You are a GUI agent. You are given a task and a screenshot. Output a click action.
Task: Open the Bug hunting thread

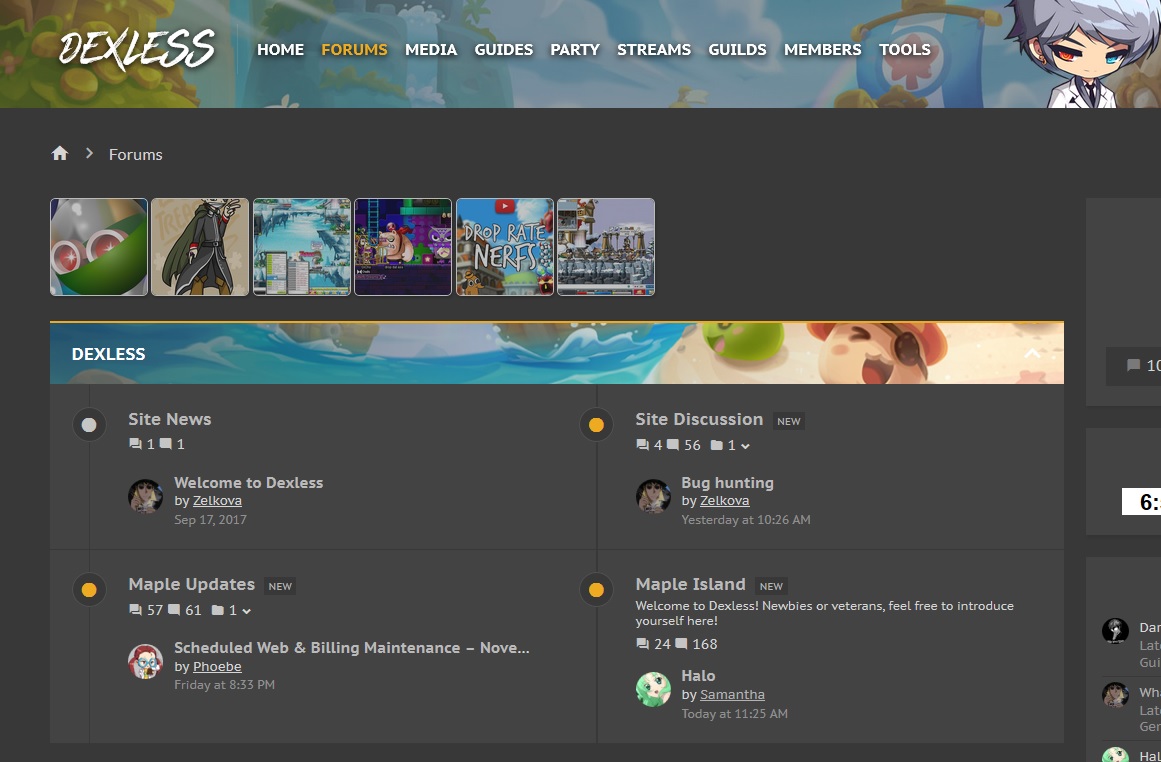pyautogui.click(x=727, y=483)
